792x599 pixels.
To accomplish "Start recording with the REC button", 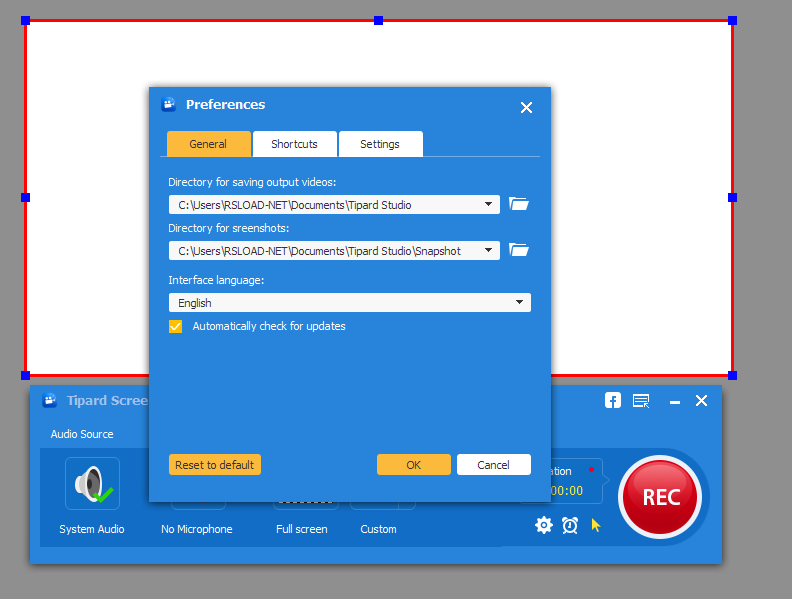I will tap(661, 497).
